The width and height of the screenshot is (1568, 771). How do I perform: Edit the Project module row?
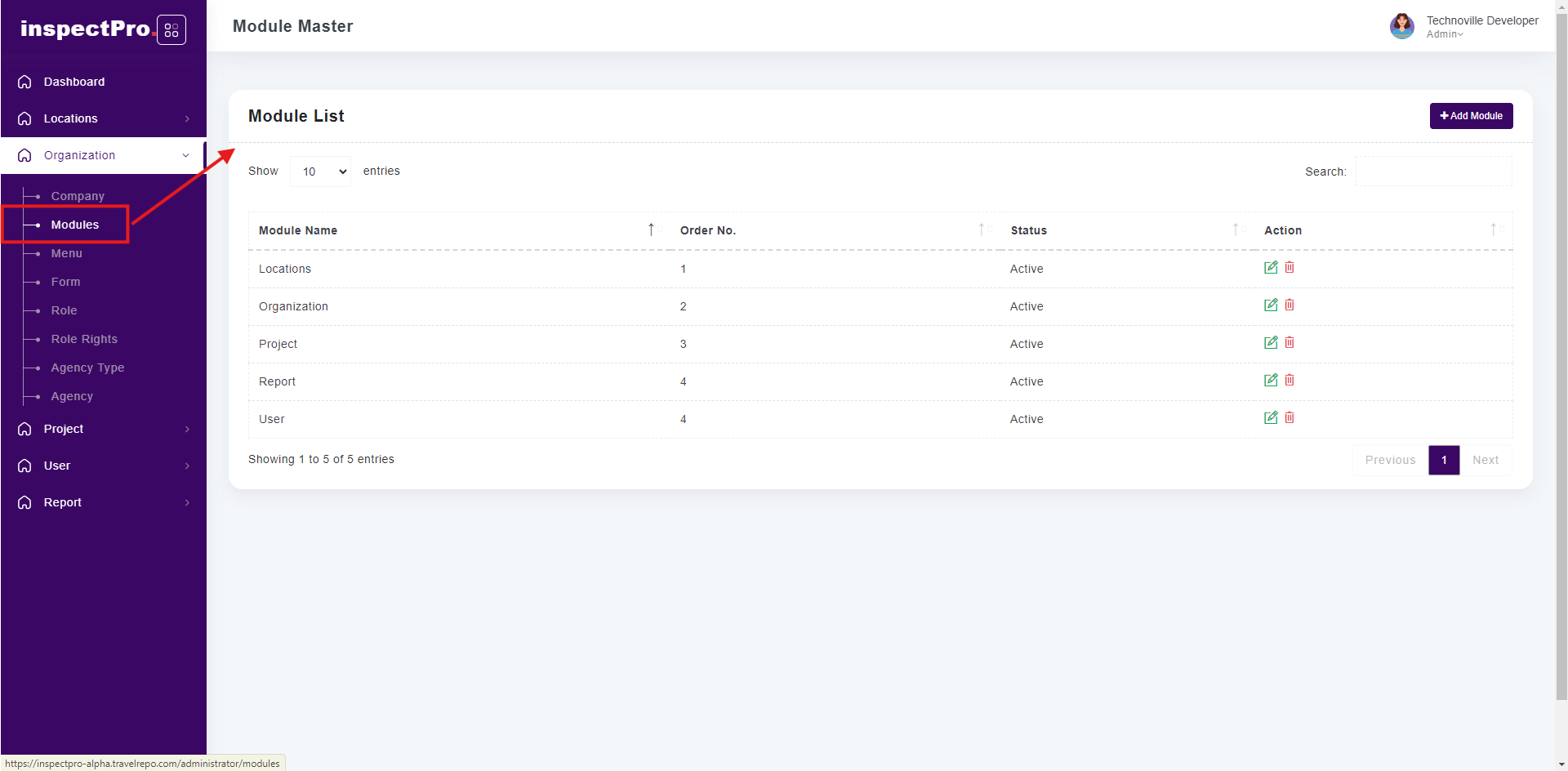(1271, 343)
